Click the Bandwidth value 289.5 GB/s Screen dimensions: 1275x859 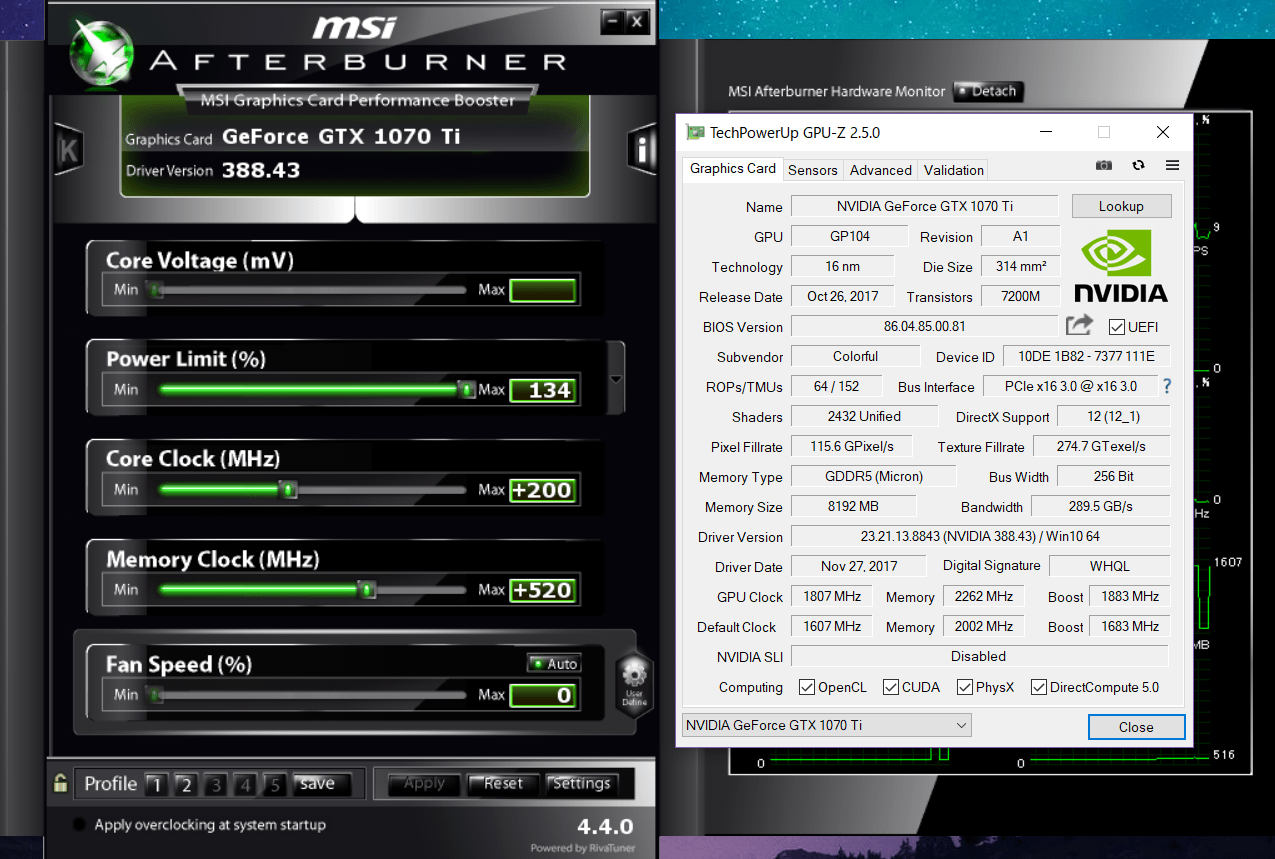(1100, 506)
